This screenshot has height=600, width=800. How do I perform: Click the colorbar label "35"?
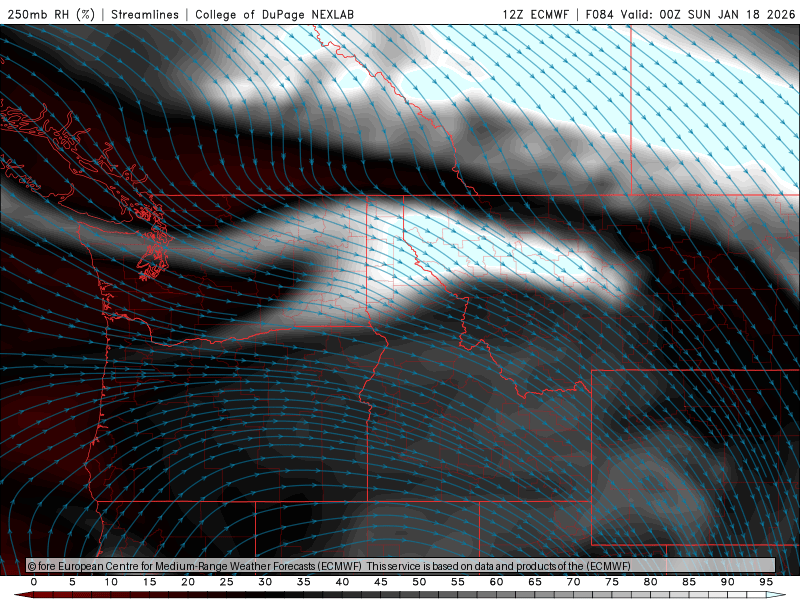[304, 582]
